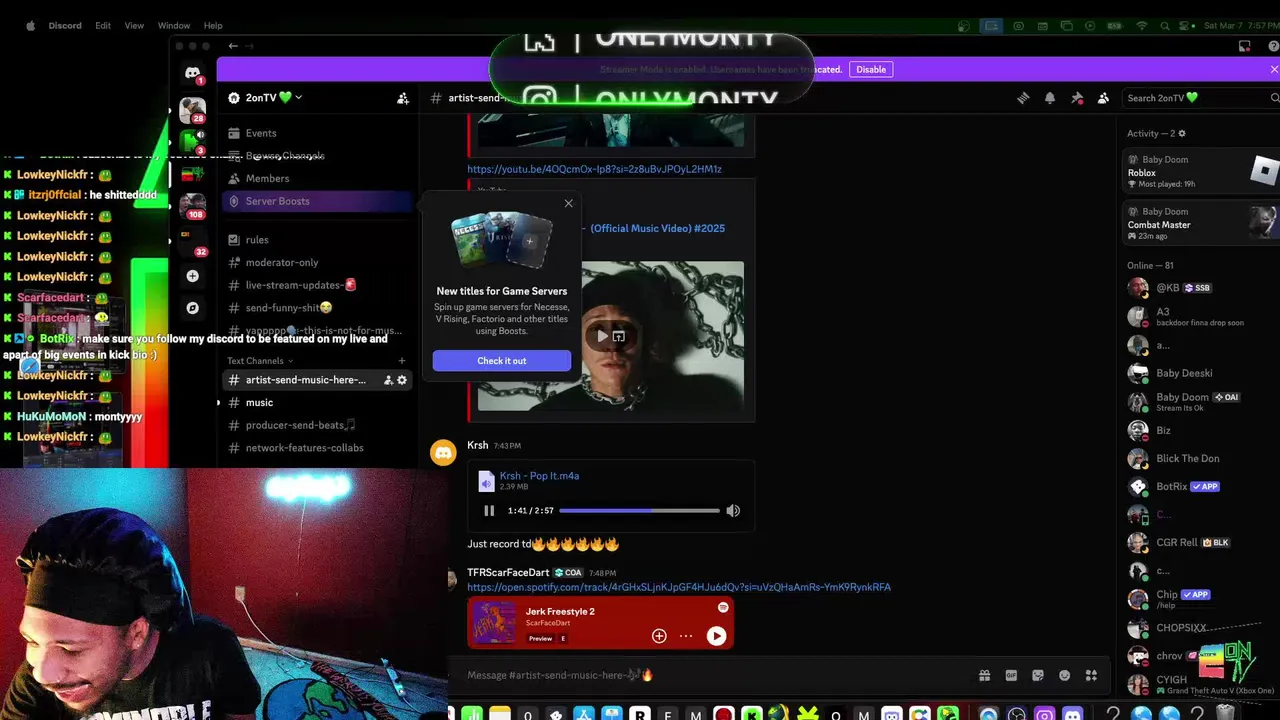
Task: Select the server icon with 28 badge
Action: tap(192, 110)
